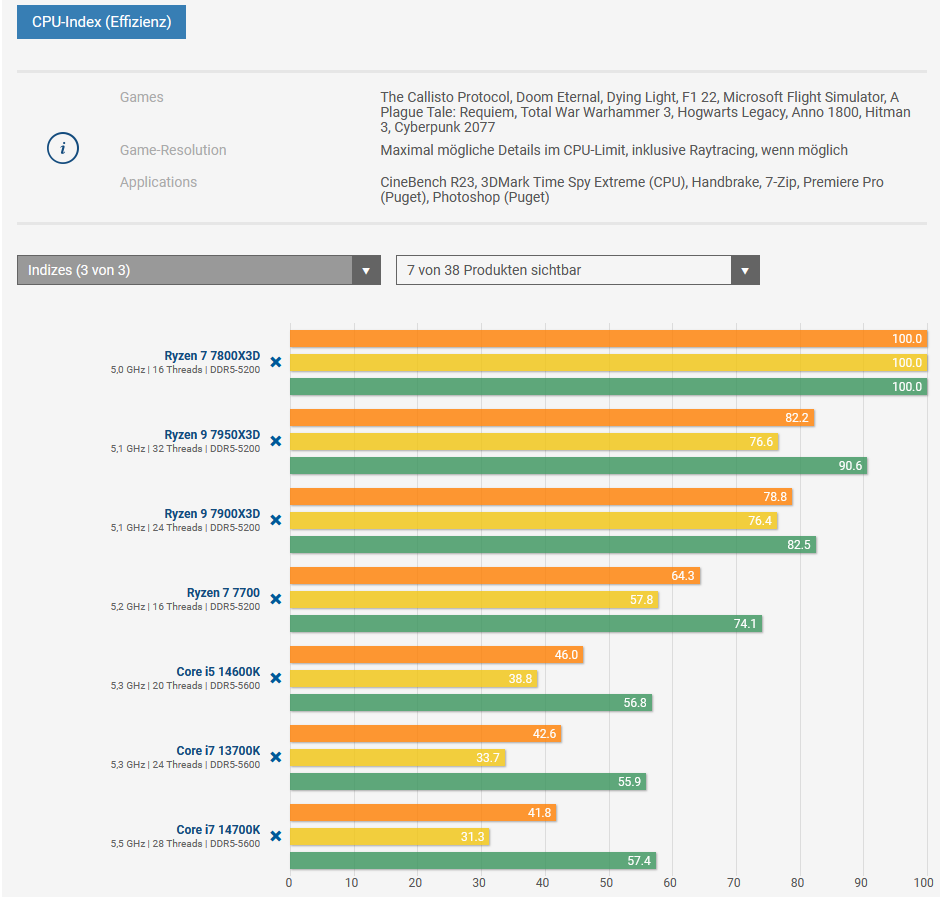Click the arrow of the Indizes dropdown
Image resolution: width=940 pixels, height=897 pixels.
coord(366,270)
